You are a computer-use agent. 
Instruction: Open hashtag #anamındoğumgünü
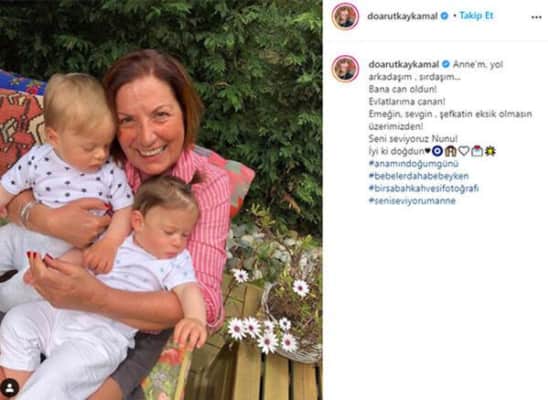coord(413,163)
